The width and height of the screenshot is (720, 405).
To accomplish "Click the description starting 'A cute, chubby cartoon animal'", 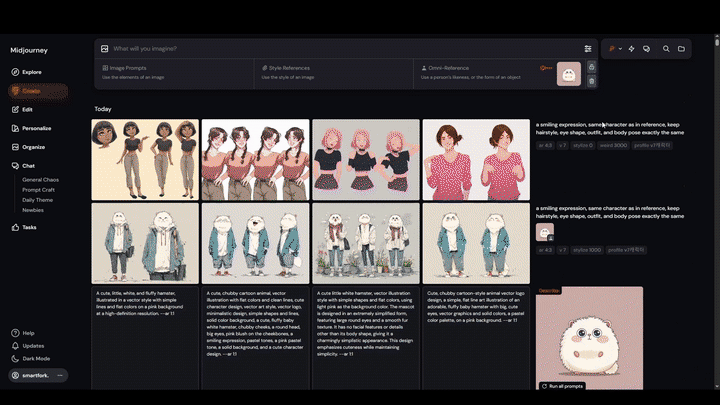I will point(255,323).
